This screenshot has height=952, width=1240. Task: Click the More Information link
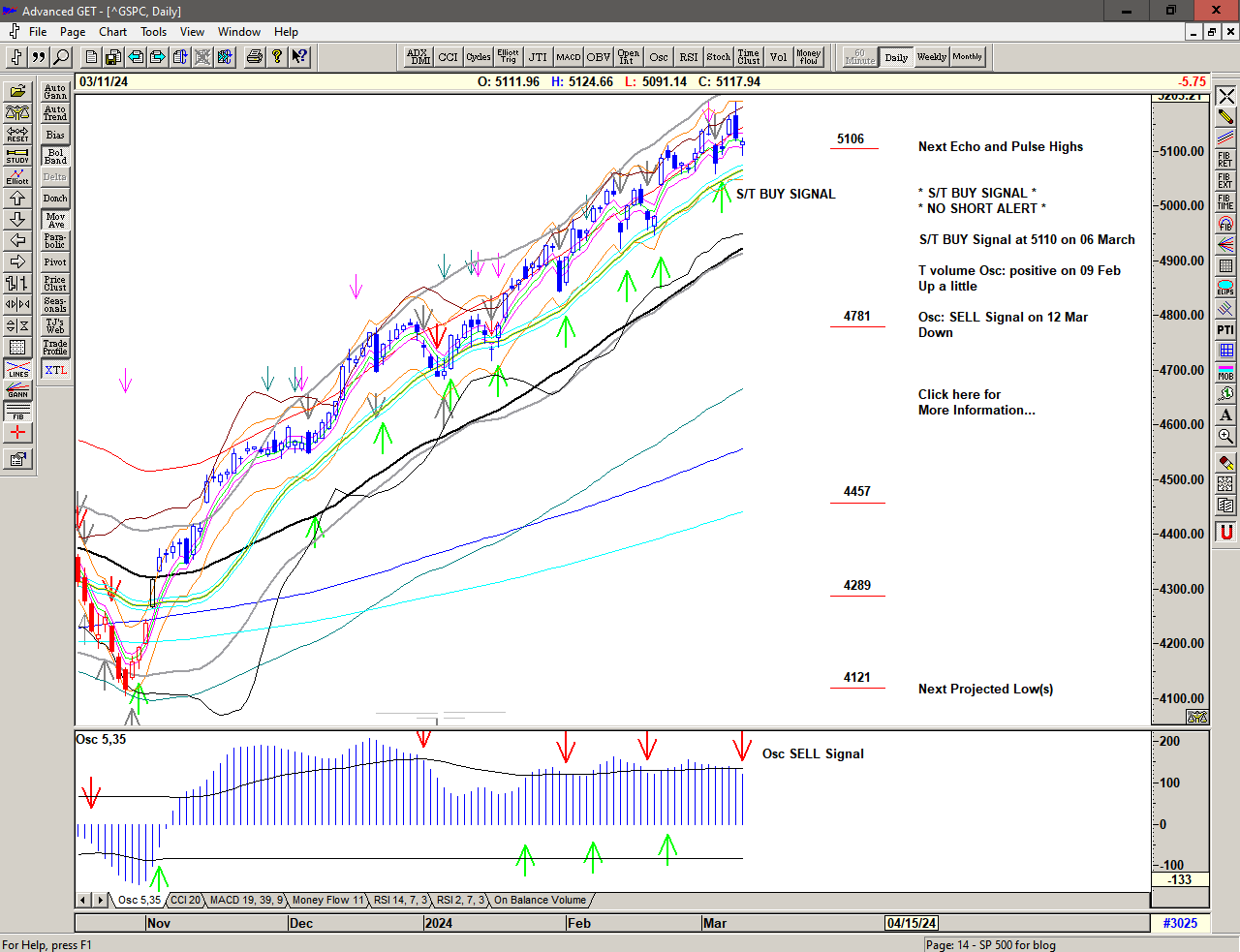coord(976,402)
